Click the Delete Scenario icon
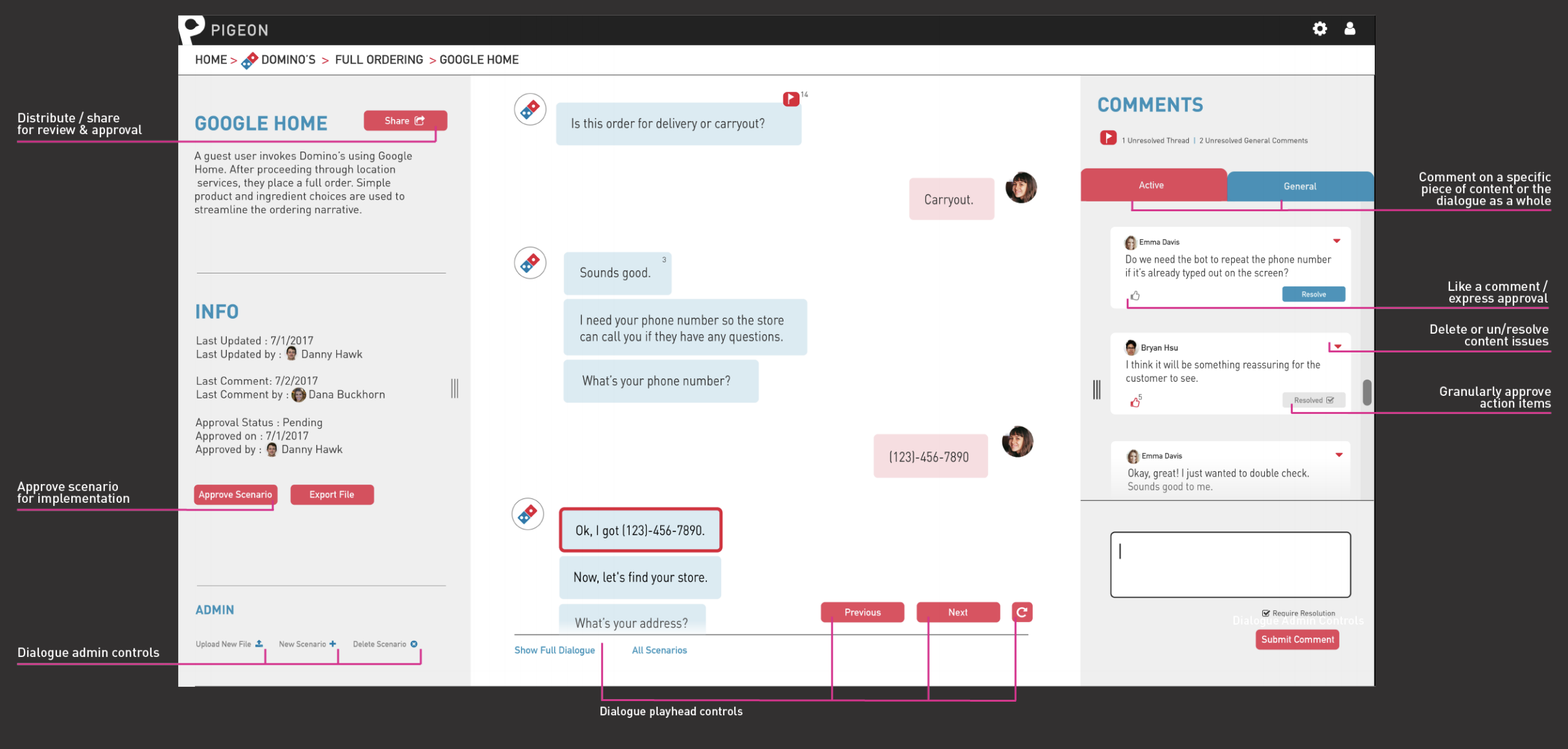 pyautogui.click(x=414, y=644)
